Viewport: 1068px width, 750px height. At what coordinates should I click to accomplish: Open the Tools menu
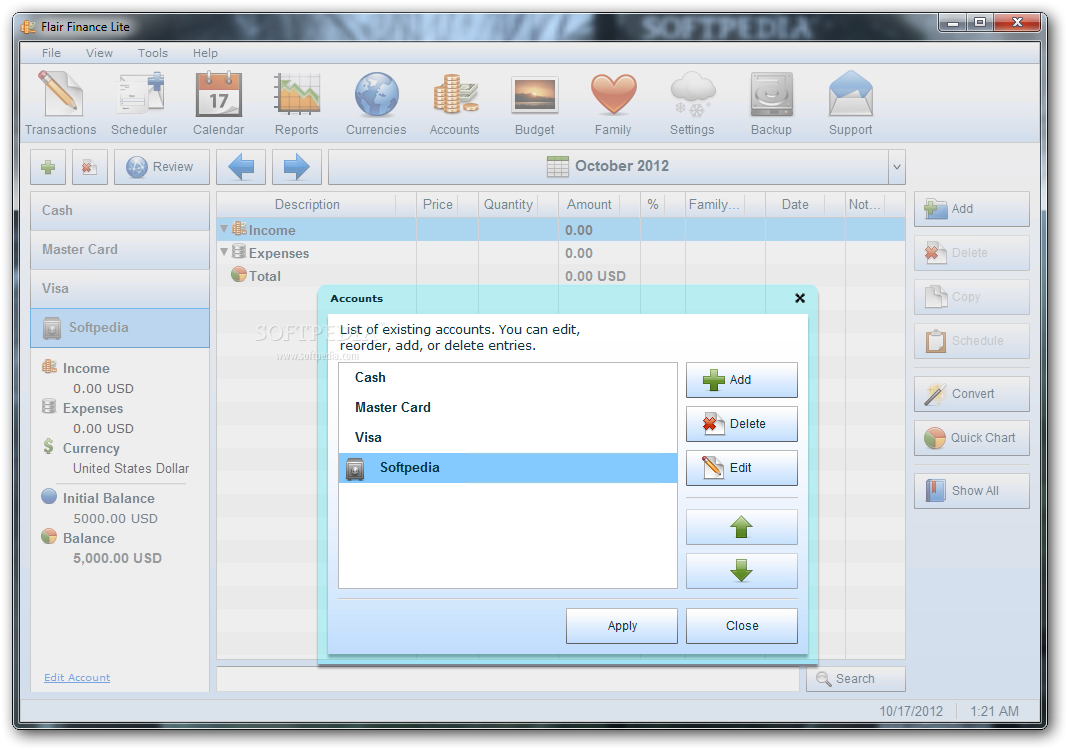153,52
